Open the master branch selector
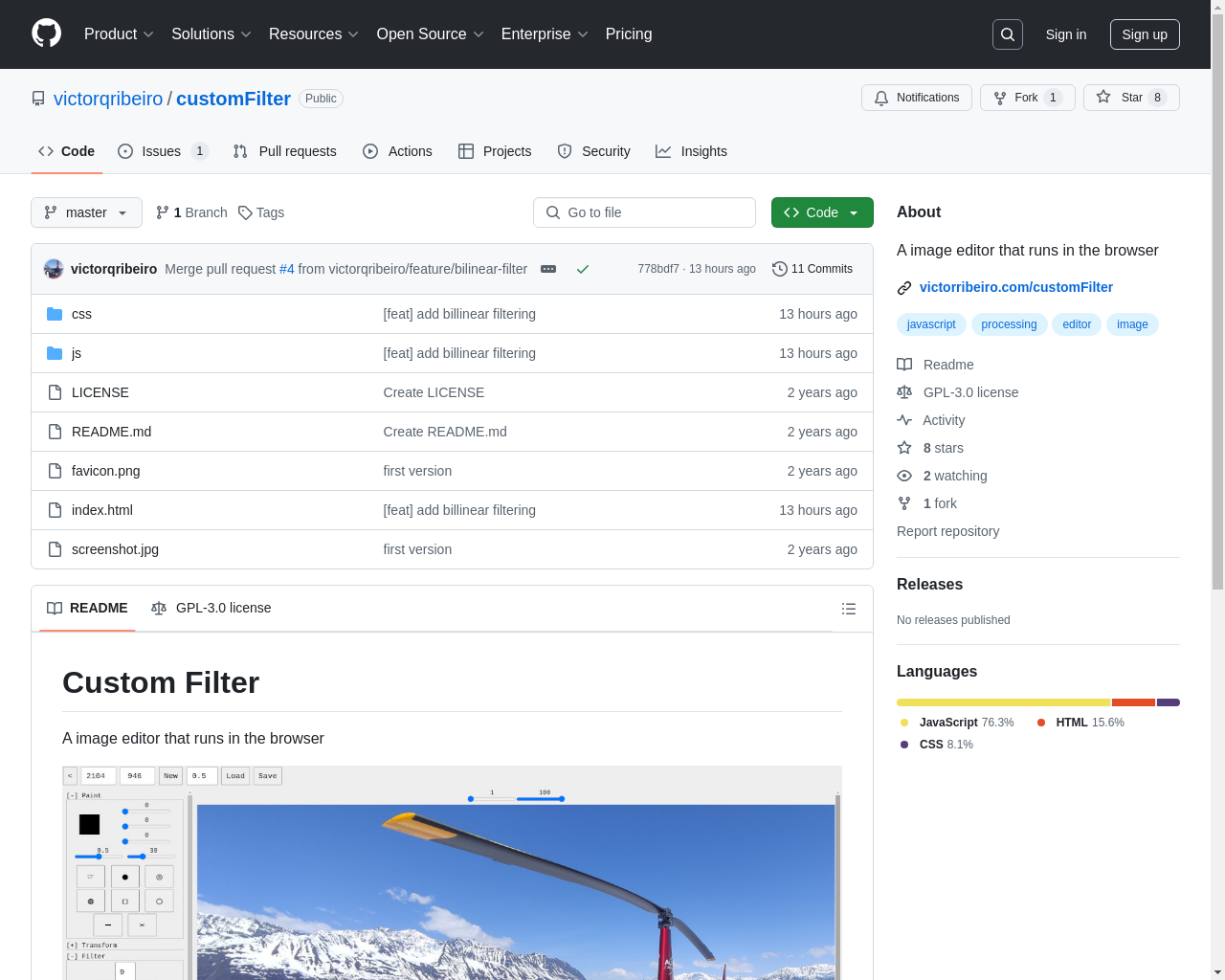Image resolution: width=1225 pixels, height=980 pixels. (x=86, y=212)
